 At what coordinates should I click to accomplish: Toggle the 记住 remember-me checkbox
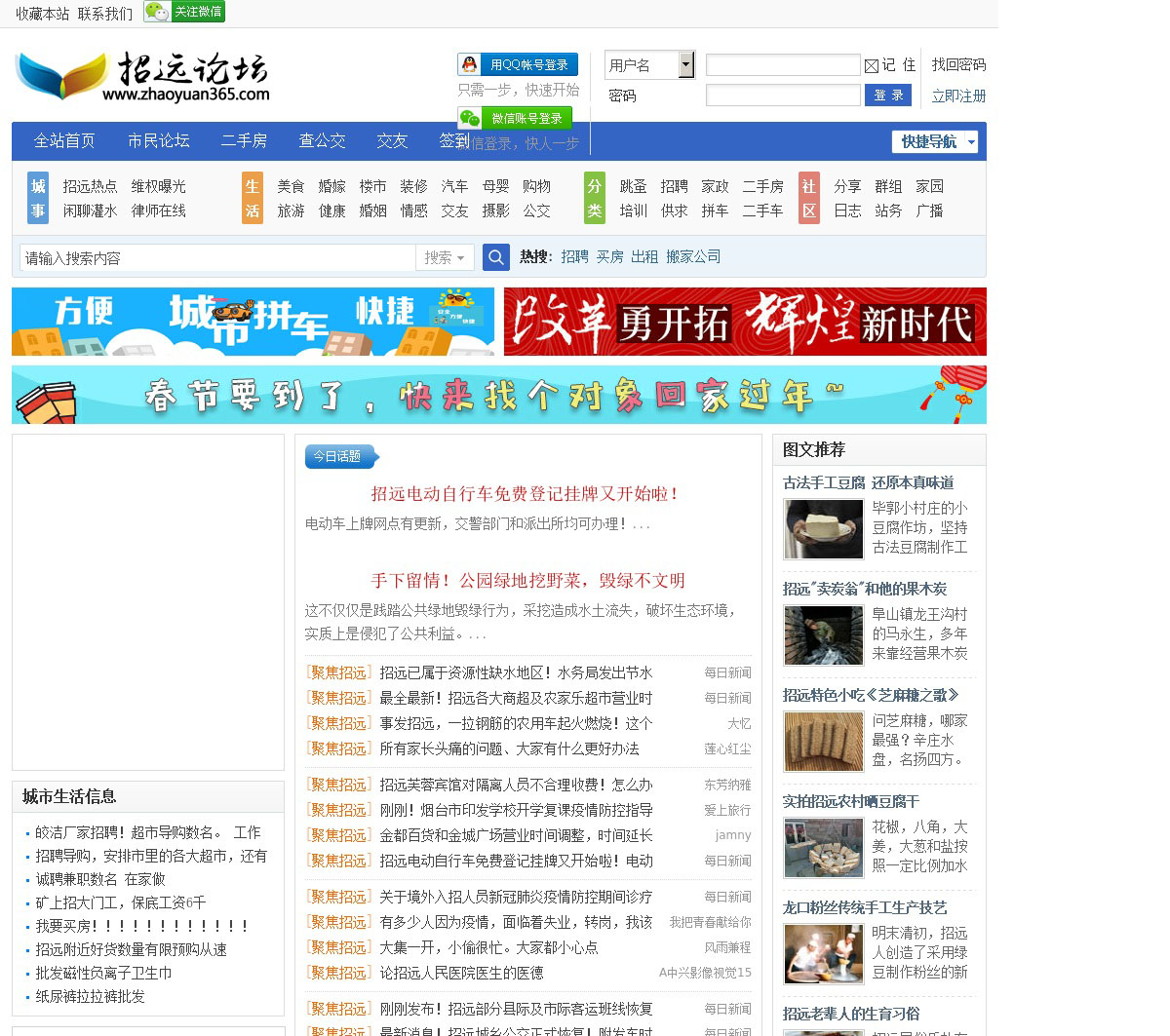click(872, 66)
